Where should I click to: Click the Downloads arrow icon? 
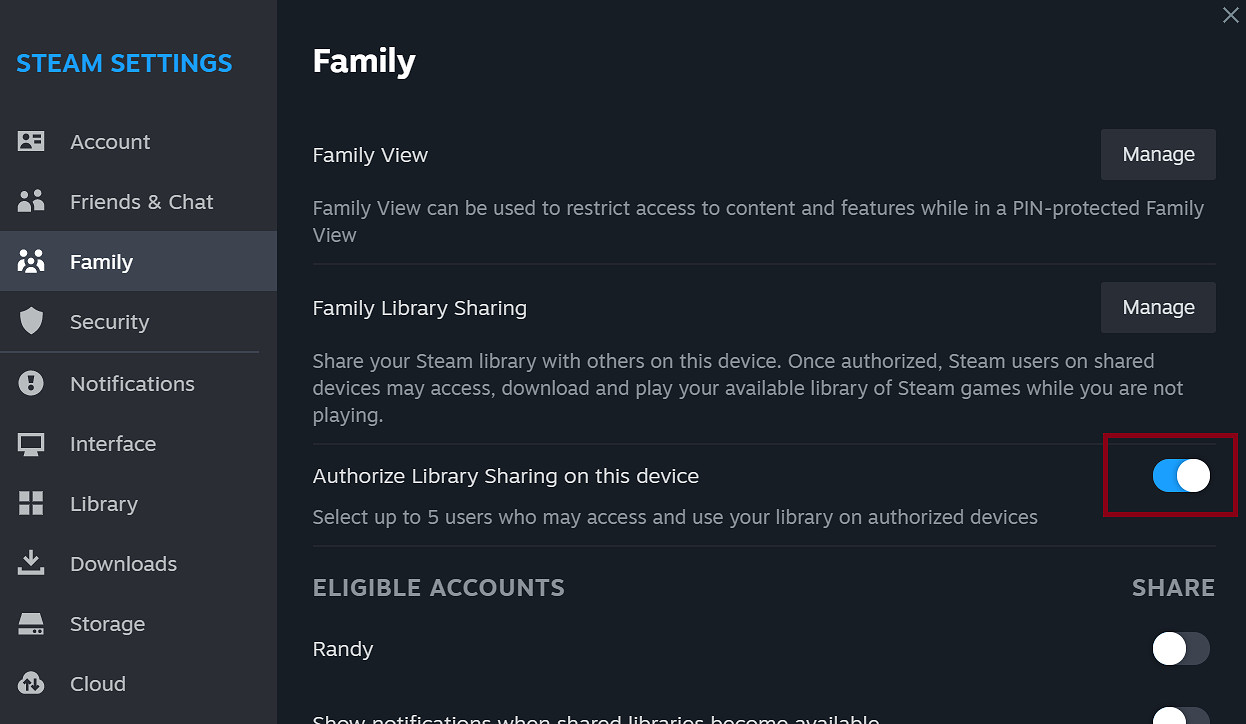click(x=31, y=564)
